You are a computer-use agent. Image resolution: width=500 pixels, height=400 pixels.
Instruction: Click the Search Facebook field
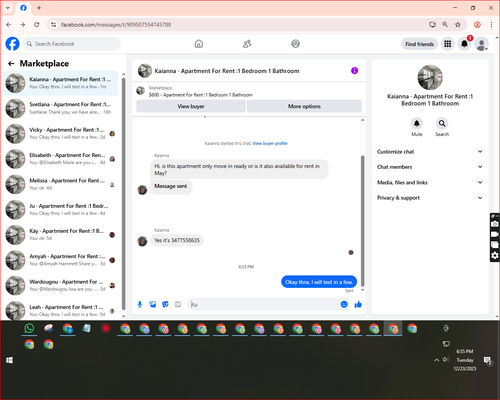coord(72,44)
